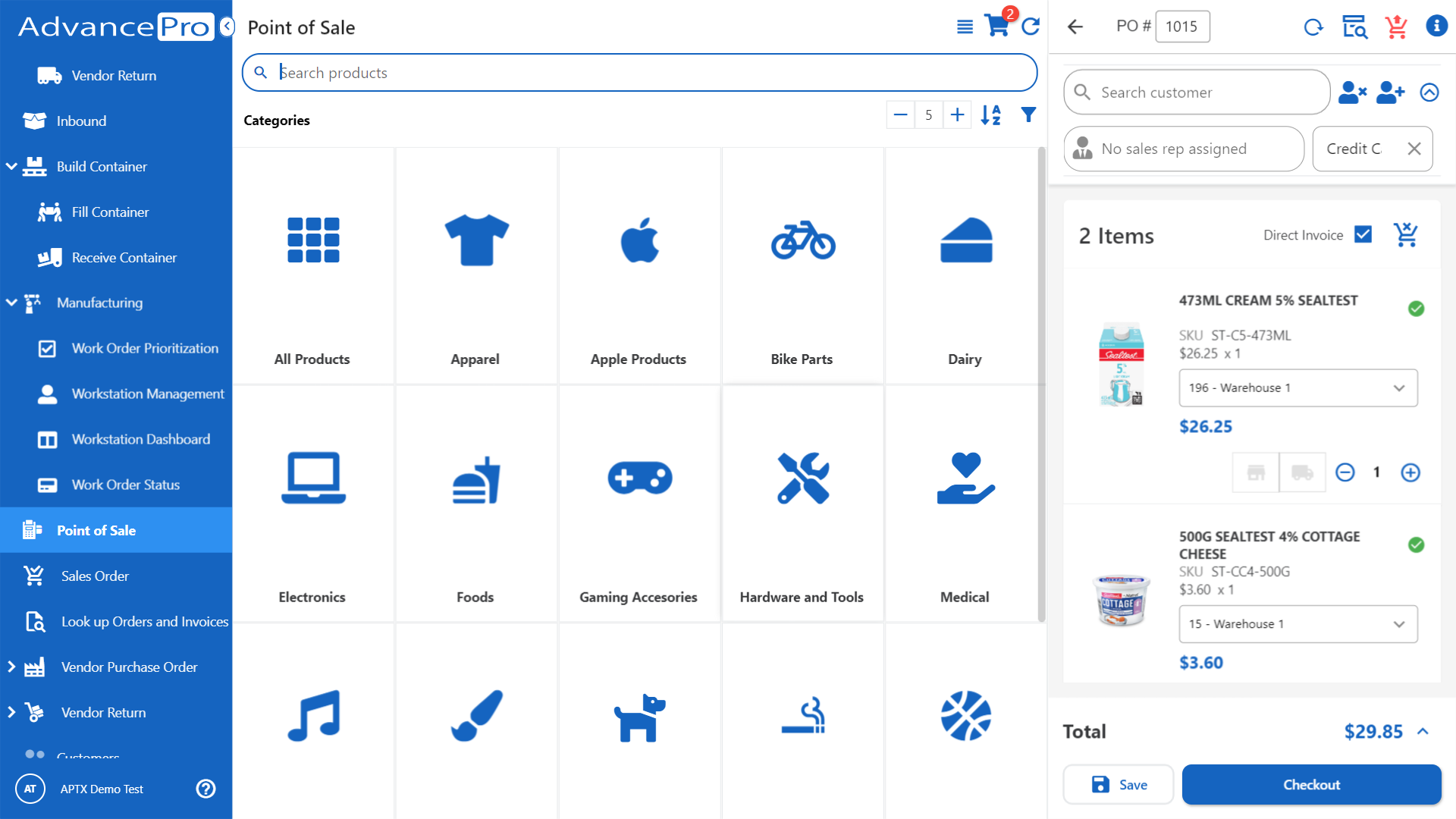
Task: Select the store pickup icon for cream item
Action: click(1256, 472)
